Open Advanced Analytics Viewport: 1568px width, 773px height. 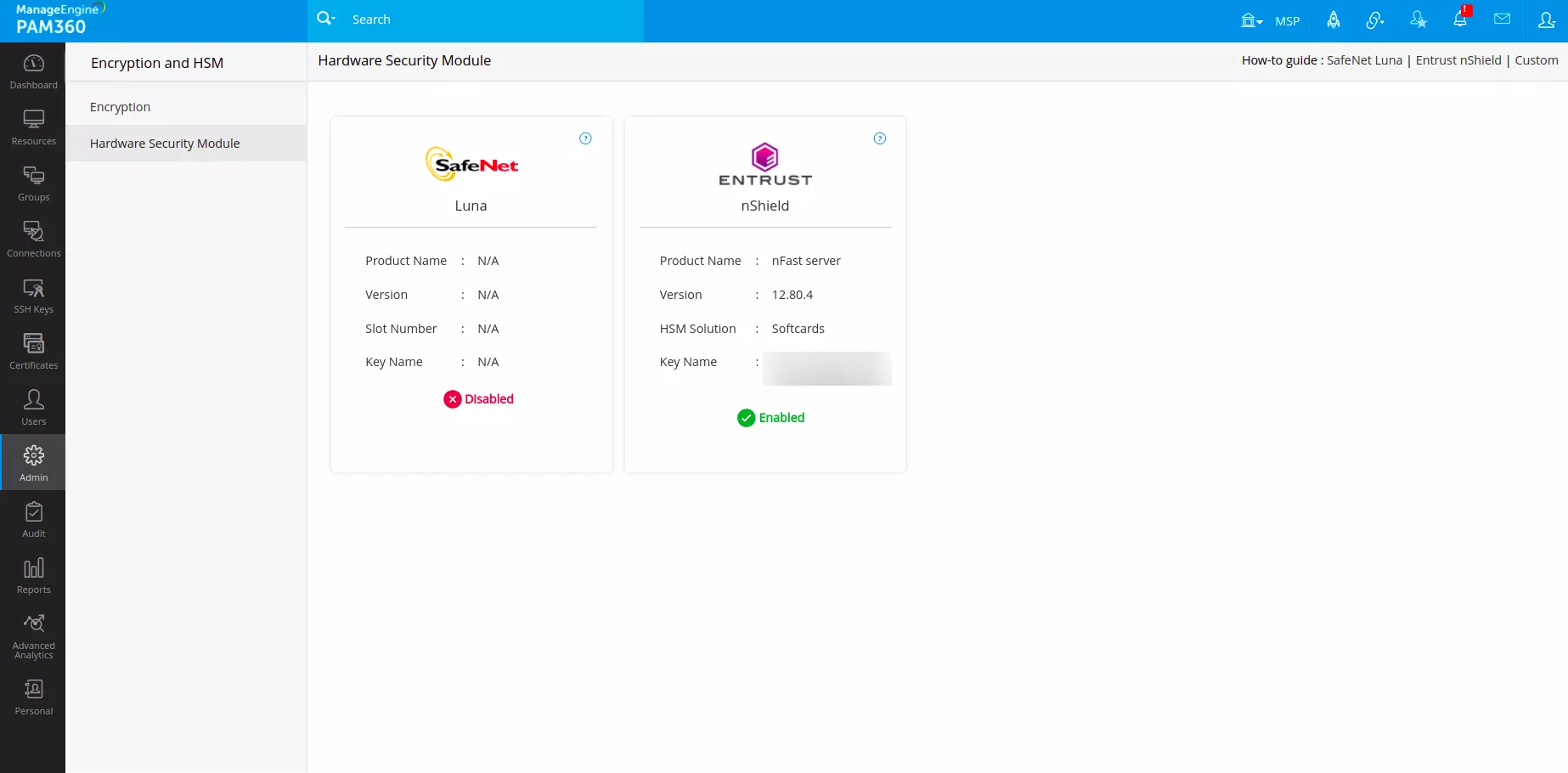(x=33, y=636)
